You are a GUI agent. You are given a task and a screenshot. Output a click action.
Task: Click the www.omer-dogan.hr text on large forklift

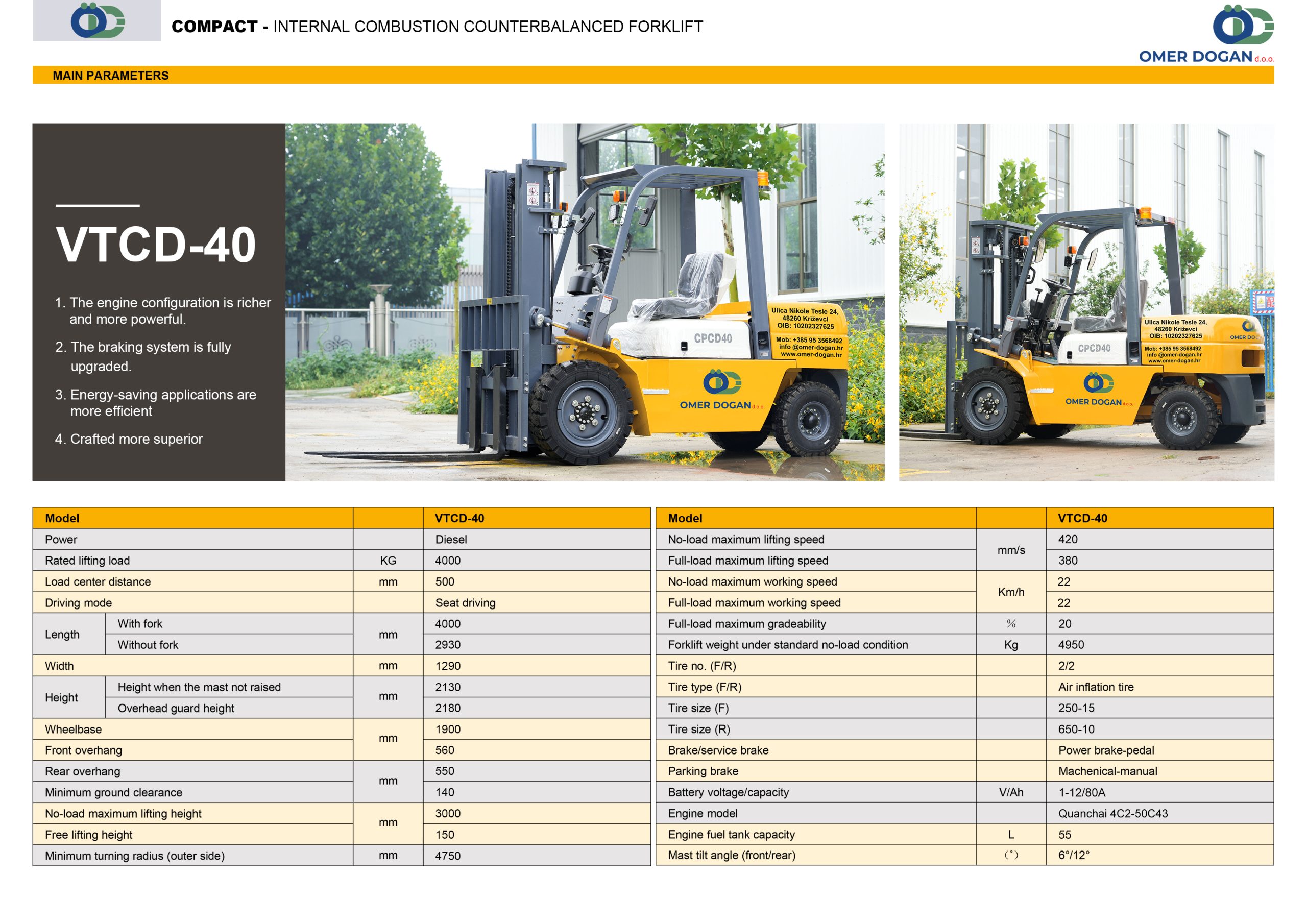811,355
